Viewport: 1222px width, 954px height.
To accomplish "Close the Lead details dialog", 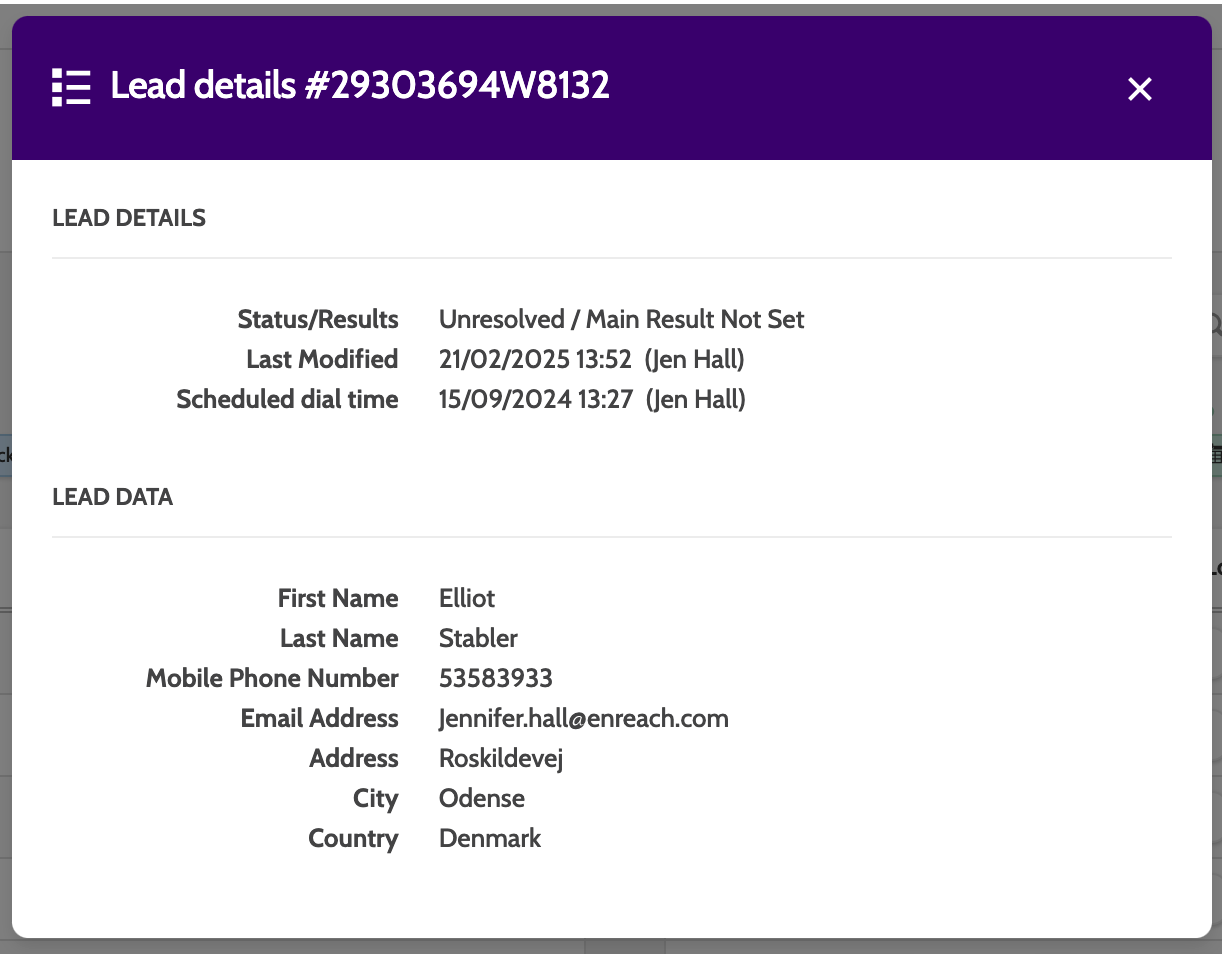I will click(1140, 89).
